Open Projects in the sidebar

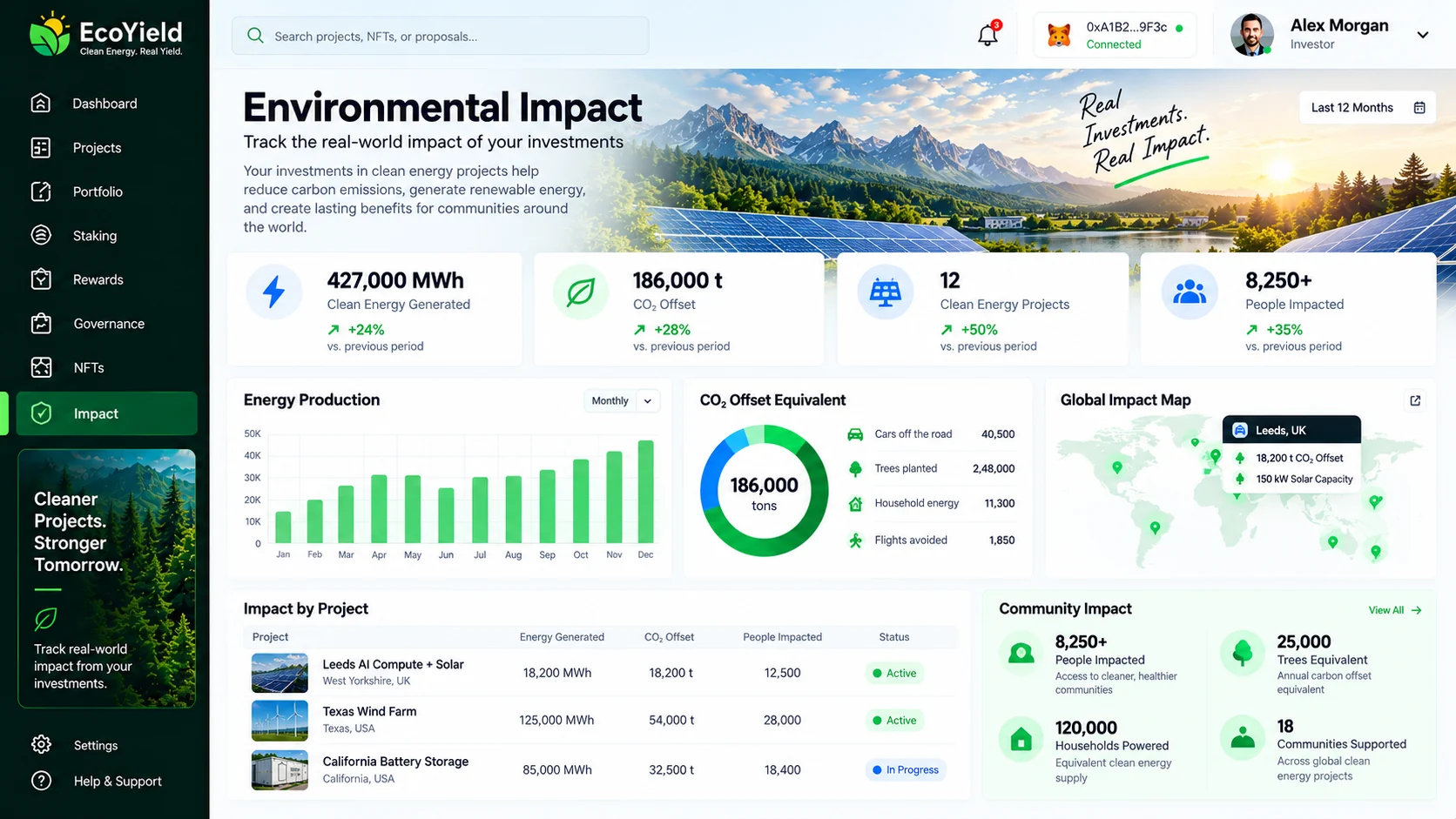click(x=104, y=148)
